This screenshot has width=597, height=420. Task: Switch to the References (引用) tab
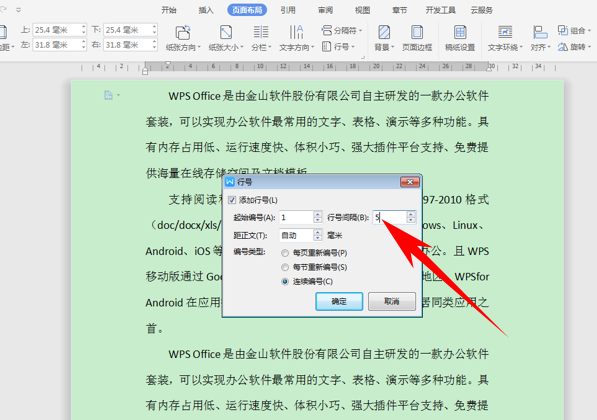(288, 10)
